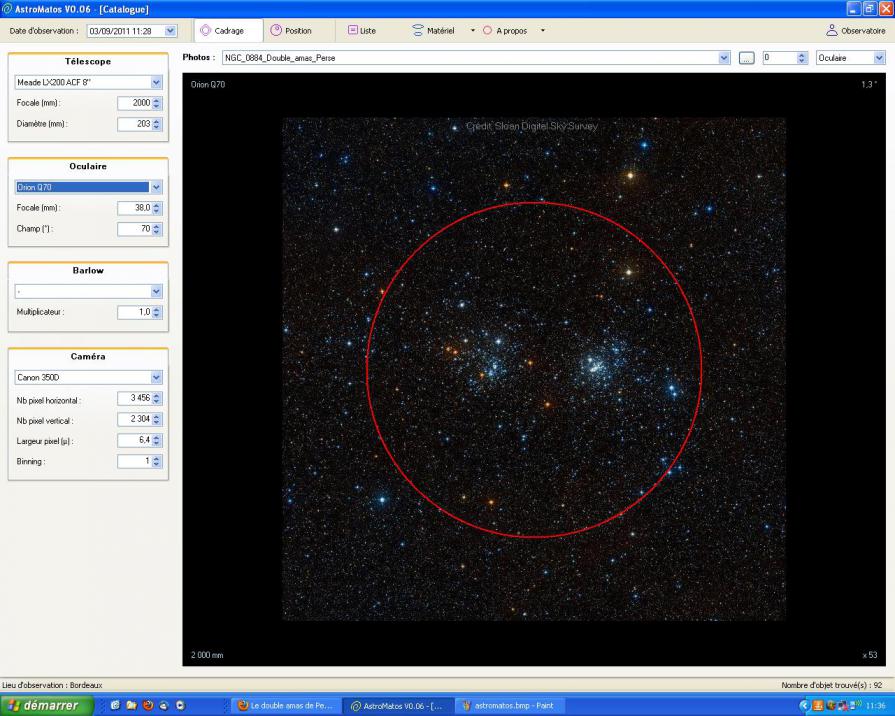The width and height of the screenshot is (895, 716).
Task: Click the Firefox quick launch icon
Action: 148,706
